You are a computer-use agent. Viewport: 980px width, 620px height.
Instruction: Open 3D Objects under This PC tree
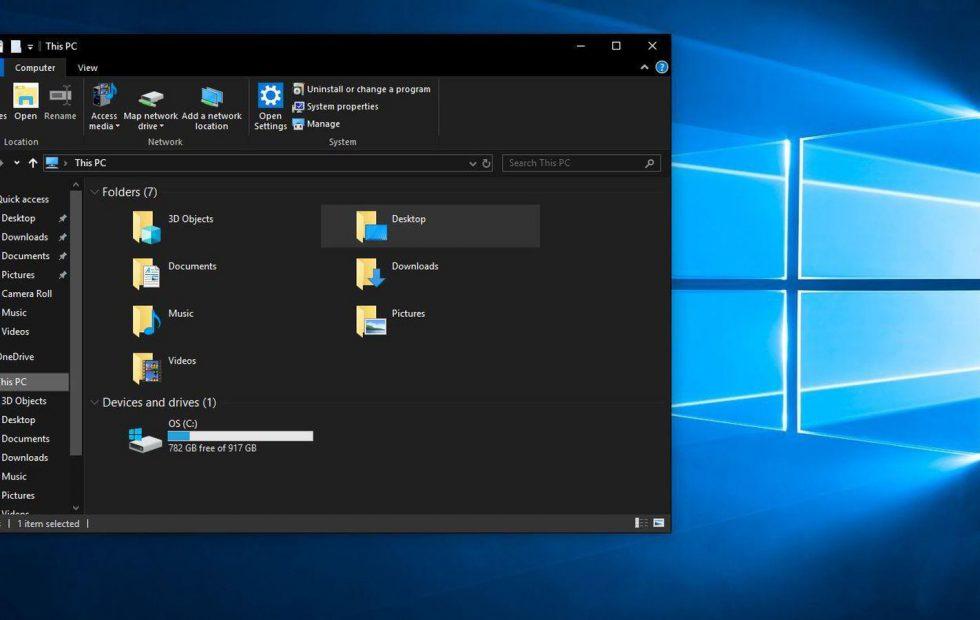pyautogui.click(x=24, y=401)
